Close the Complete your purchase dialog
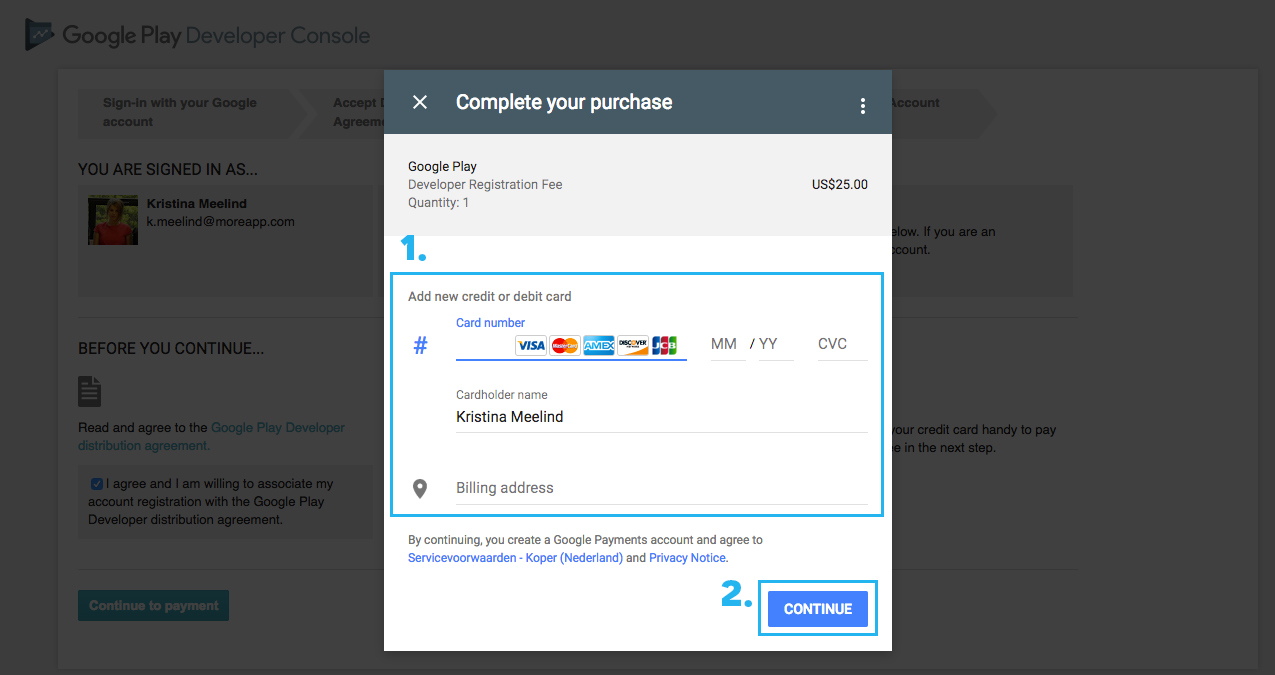Image resolution: width=1275 pixels, height=675 pixels. click(x=420, y=102)
